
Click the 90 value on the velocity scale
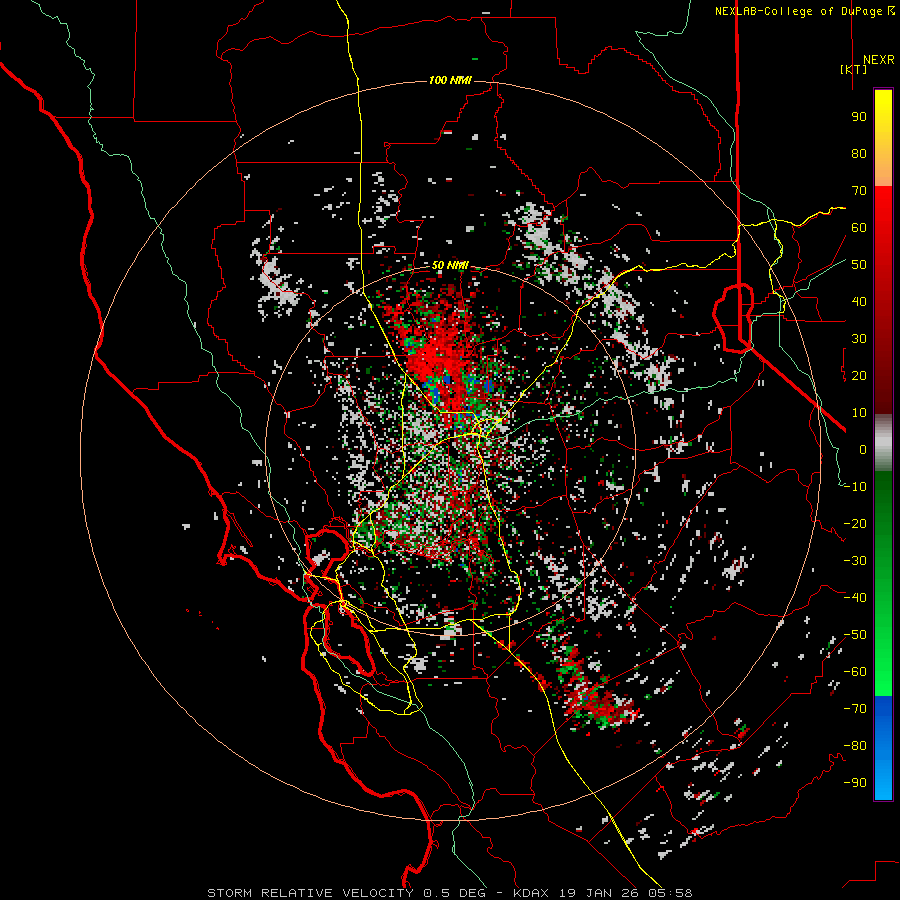(x=859, y=117)
